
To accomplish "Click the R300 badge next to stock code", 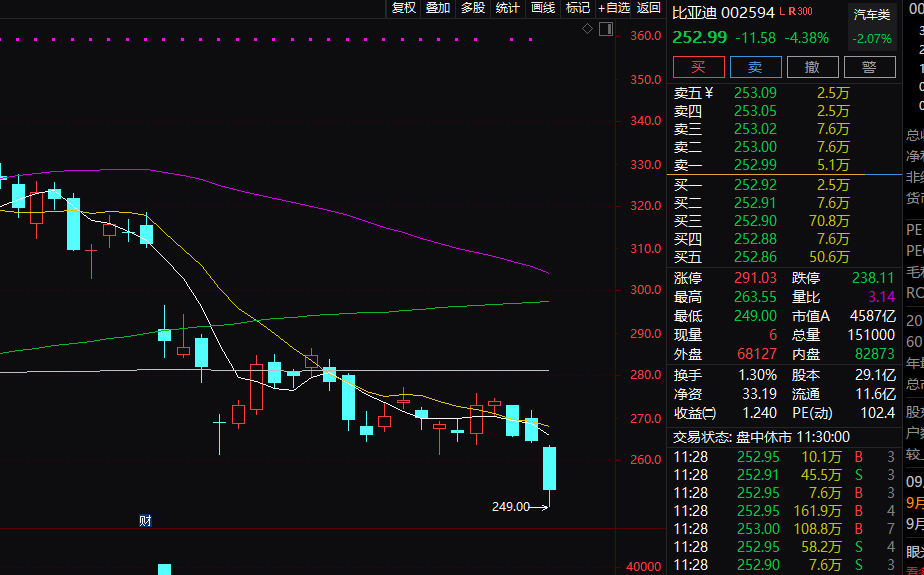I will pyautogui.click(x=799, y=12).
